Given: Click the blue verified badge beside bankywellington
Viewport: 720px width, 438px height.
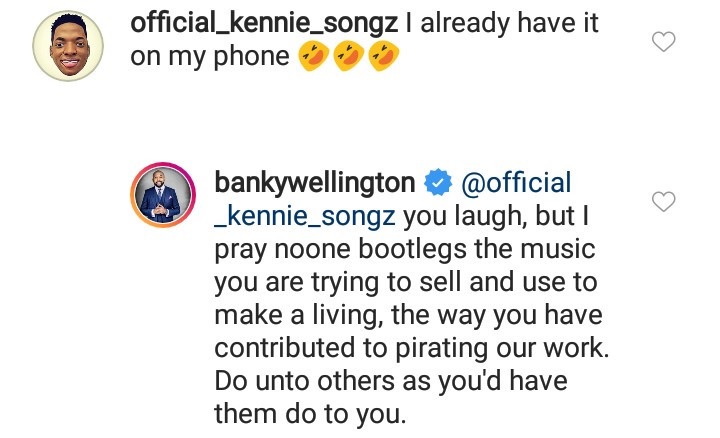Looking at the screenshot, I should point(437,184).
